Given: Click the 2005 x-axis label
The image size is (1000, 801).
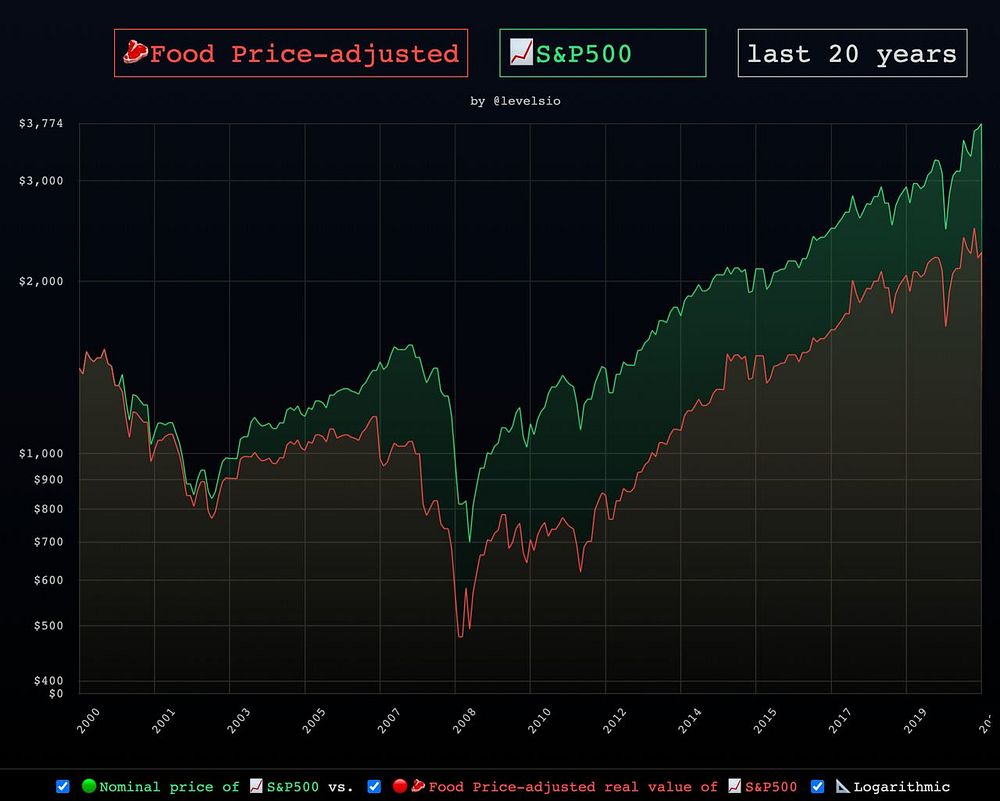Looking at the screenshot, I should click(314, 721).
